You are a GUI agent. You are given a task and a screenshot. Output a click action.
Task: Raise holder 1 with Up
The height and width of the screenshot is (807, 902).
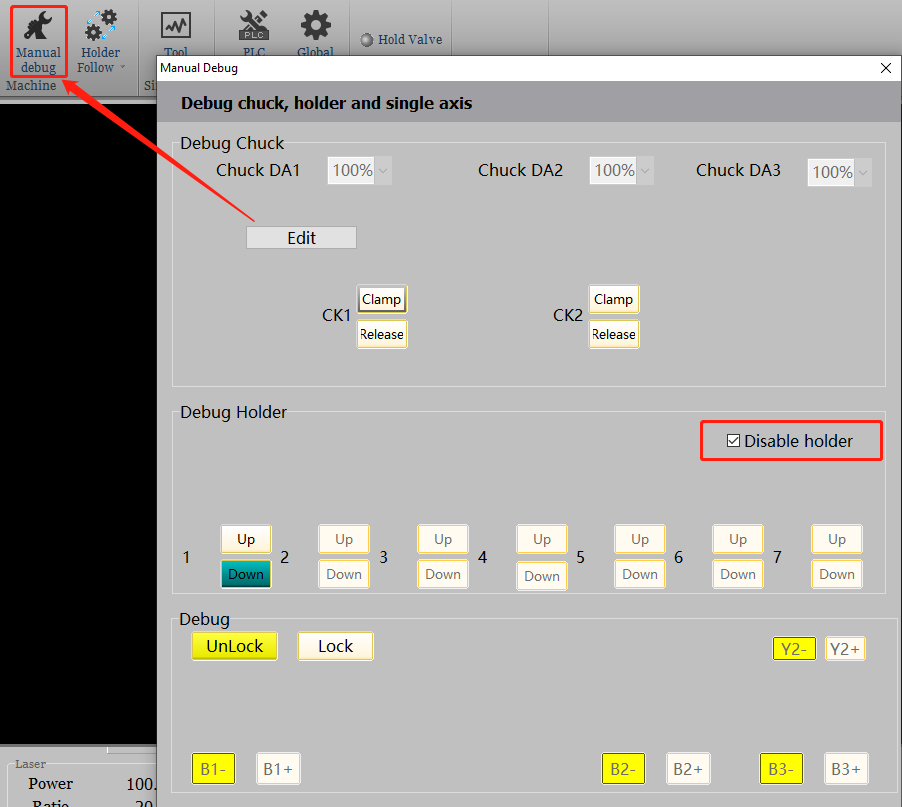246,539
